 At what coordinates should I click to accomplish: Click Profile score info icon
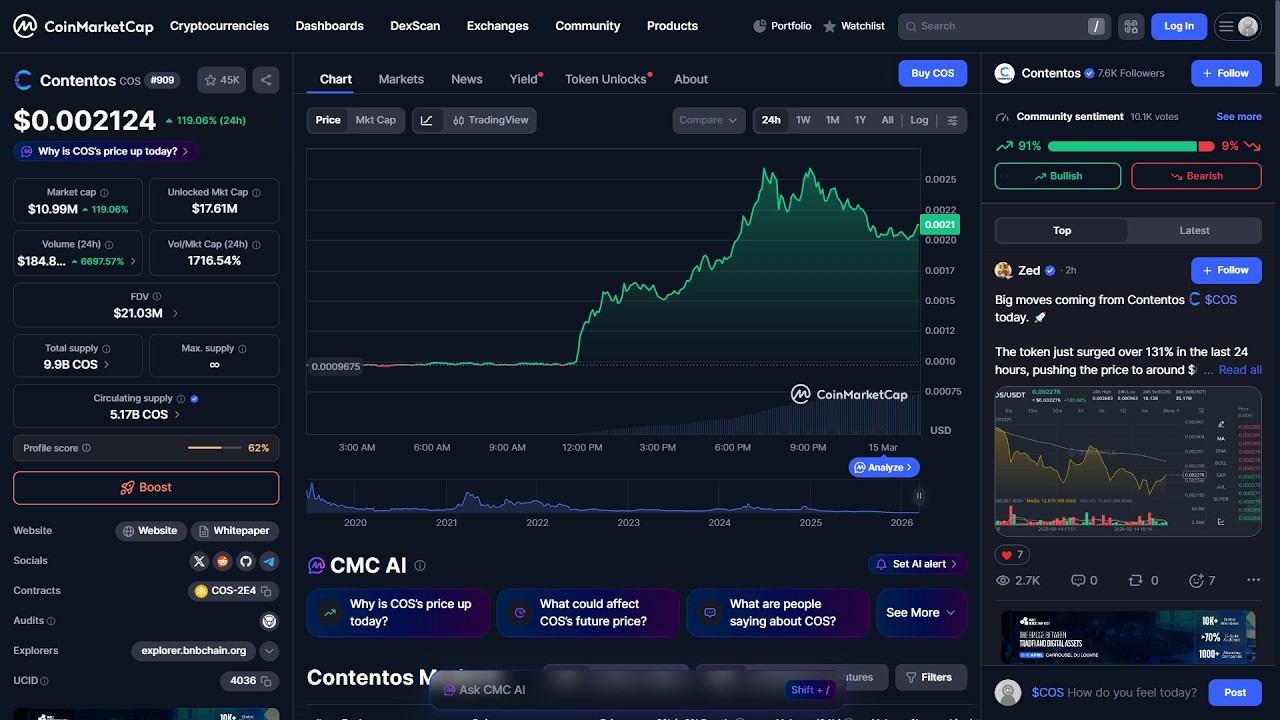pyautogui.click(x=86, y=448)
